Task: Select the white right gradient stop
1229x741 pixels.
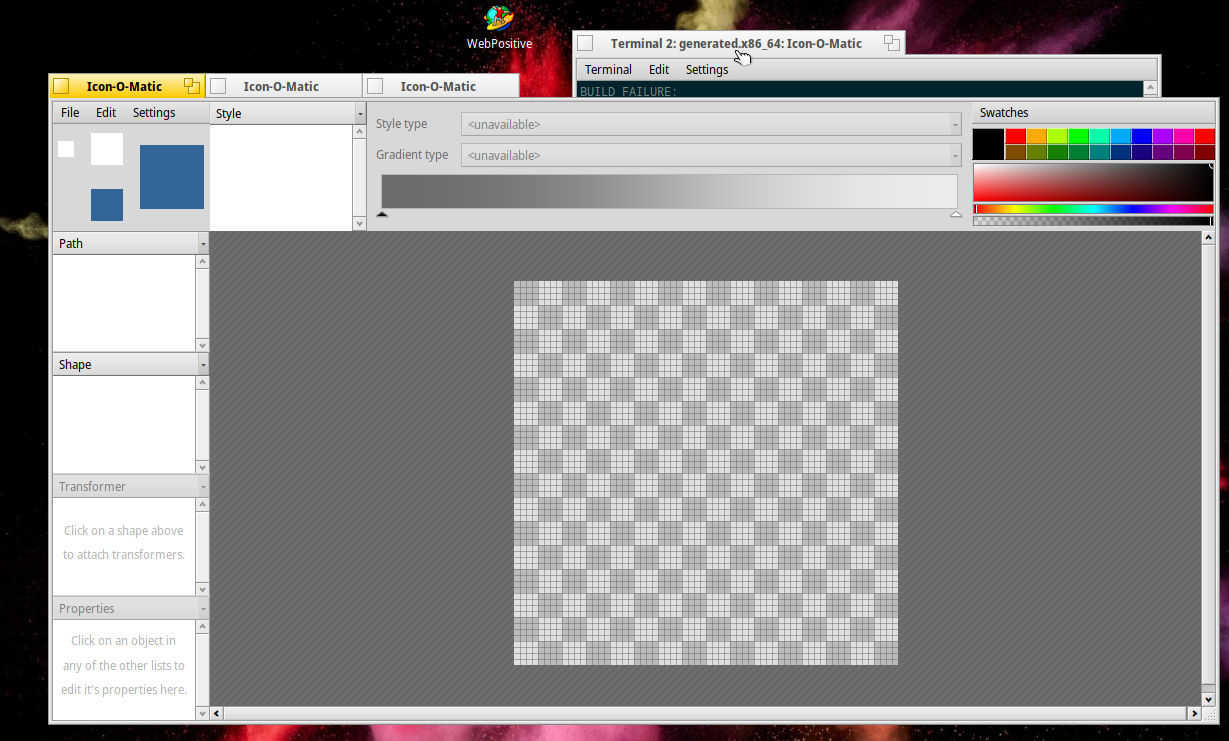Action: coord(956,213)
